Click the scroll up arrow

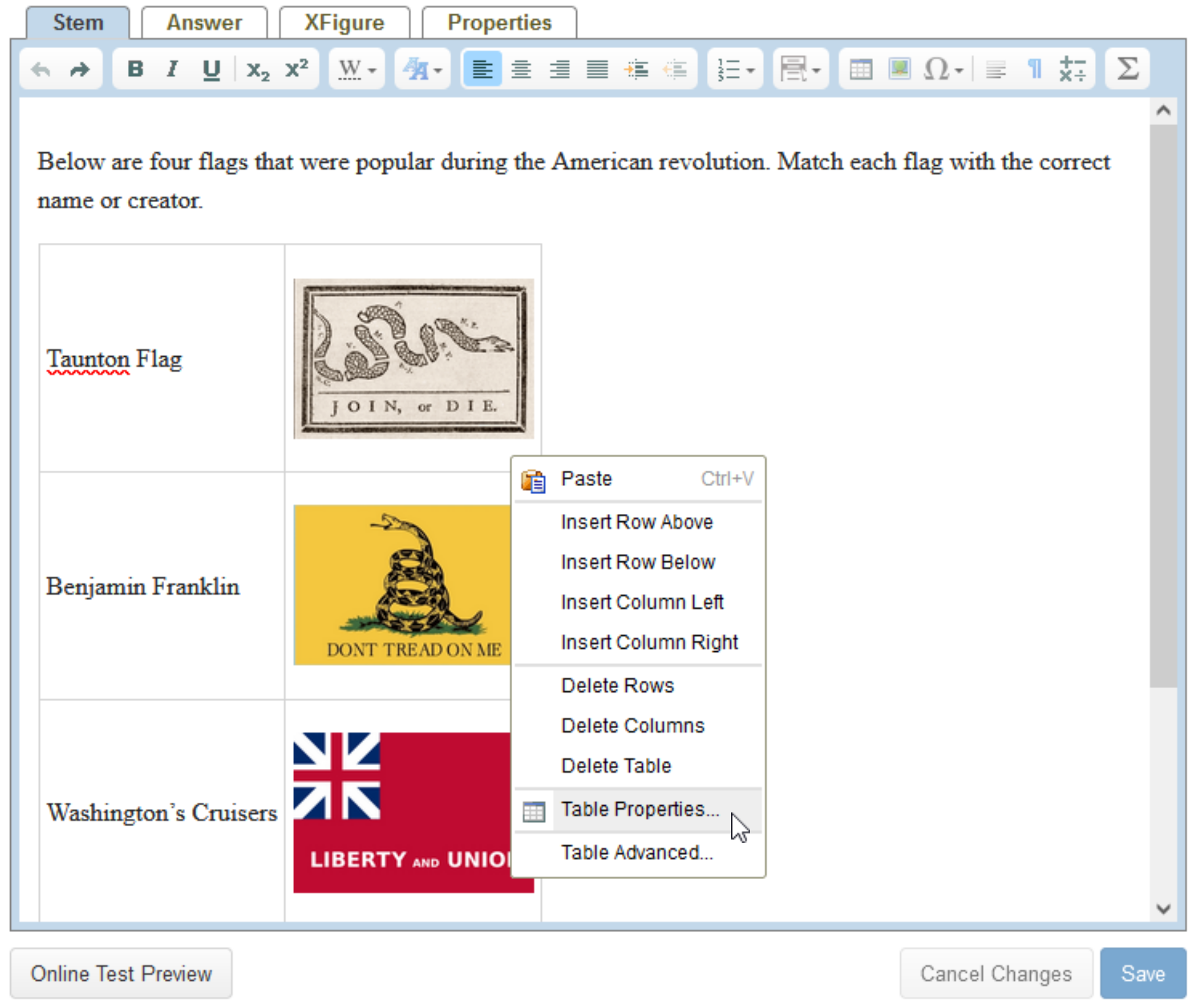[x=1163, y=111]
